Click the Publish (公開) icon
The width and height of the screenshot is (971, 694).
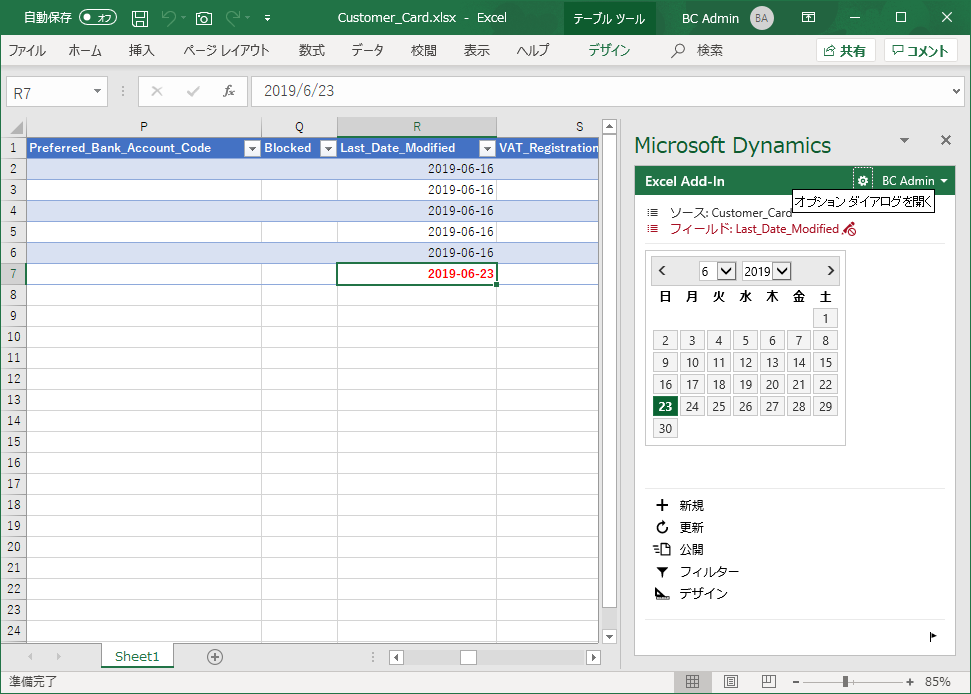(x=661, y=550)
